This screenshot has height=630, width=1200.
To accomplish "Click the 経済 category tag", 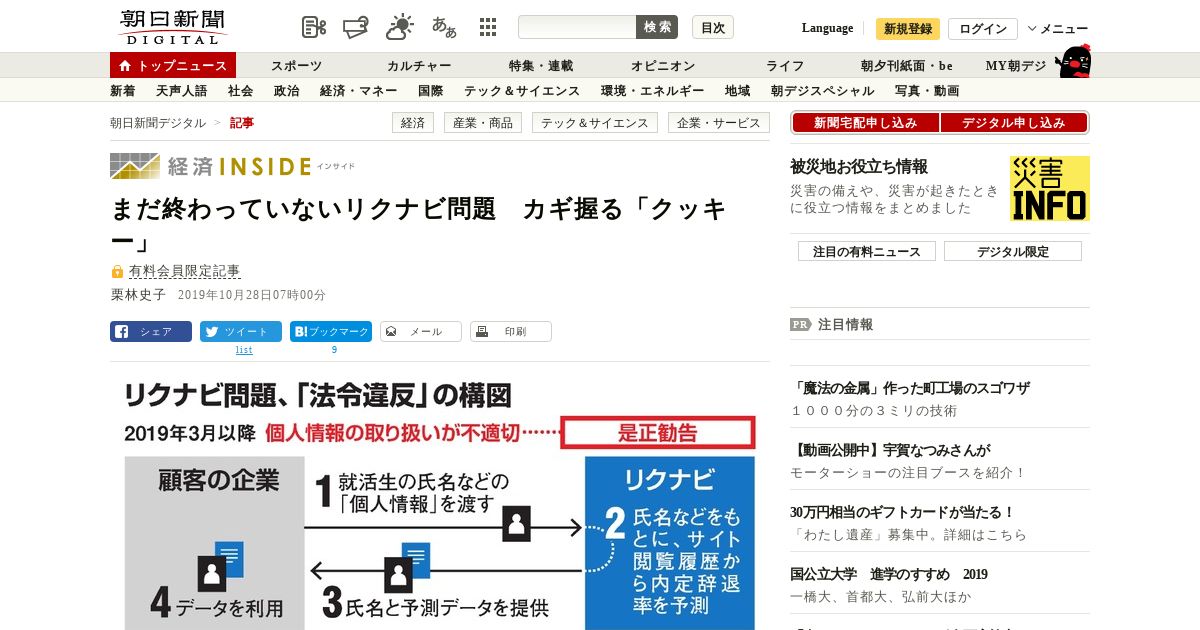I will pyautogui.click(x=413, y=123).
